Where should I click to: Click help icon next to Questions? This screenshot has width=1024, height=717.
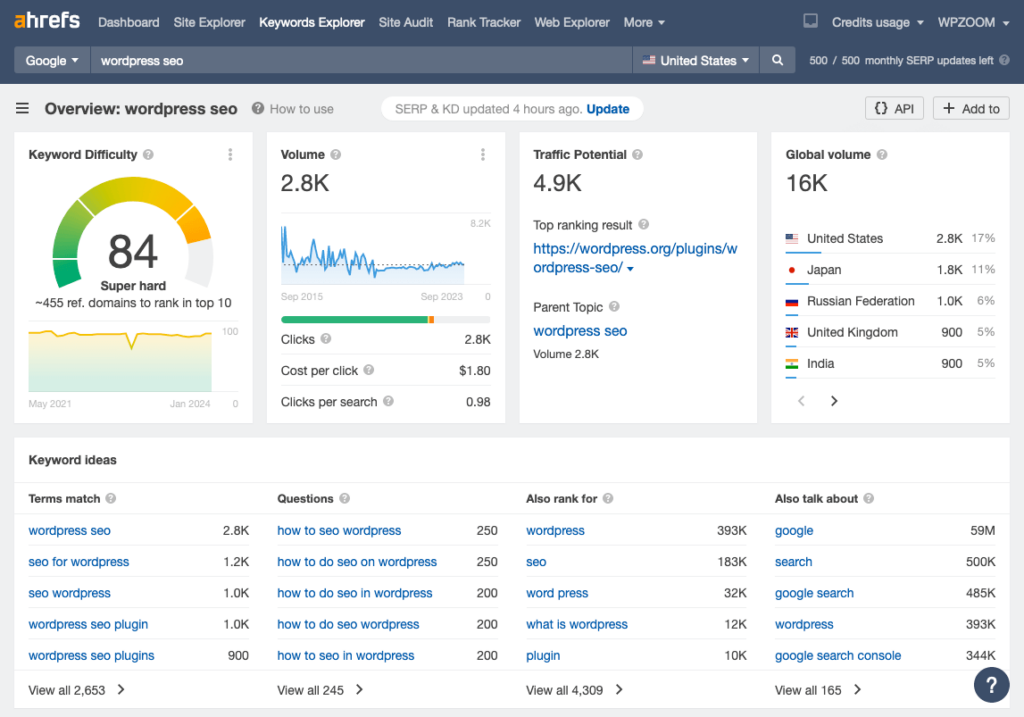click(x=344, y=498)
